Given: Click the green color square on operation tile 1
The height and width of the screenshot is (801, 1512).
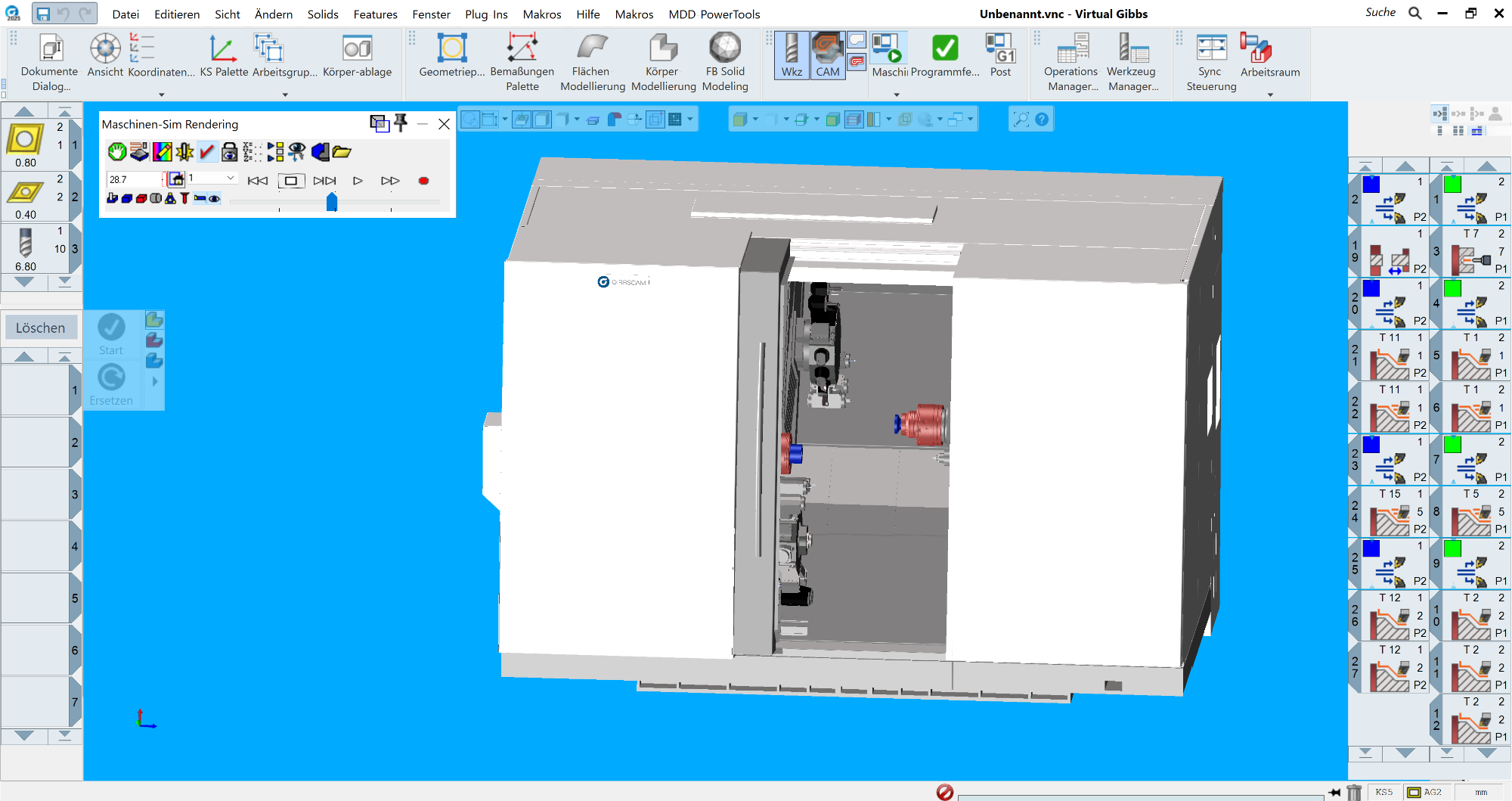Looking at the screenshot, I should tap(1452, 184).
